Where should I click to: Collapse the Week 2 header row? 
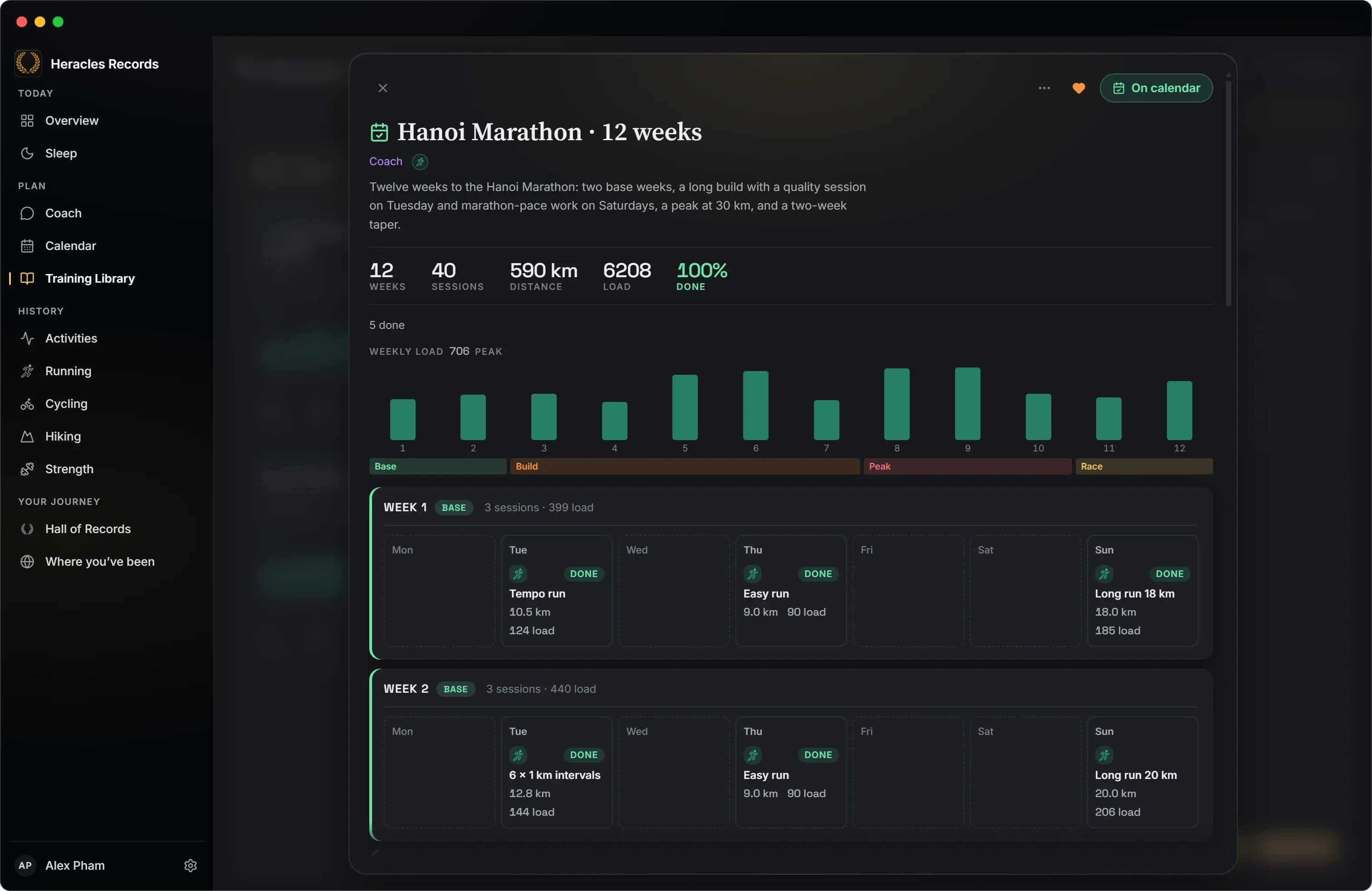click(791, 689)
